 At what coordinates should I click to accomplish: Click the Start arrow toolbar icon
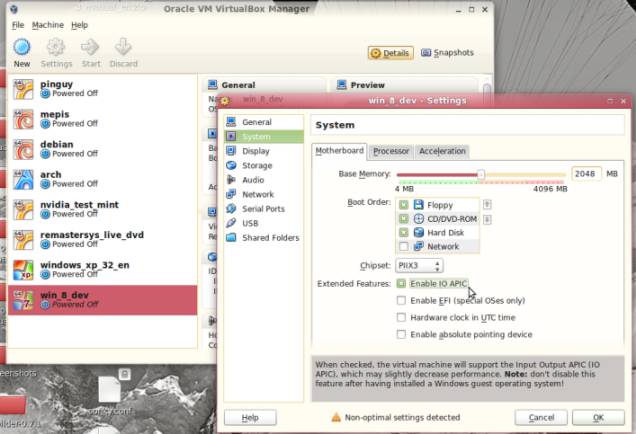pos(90,47)
